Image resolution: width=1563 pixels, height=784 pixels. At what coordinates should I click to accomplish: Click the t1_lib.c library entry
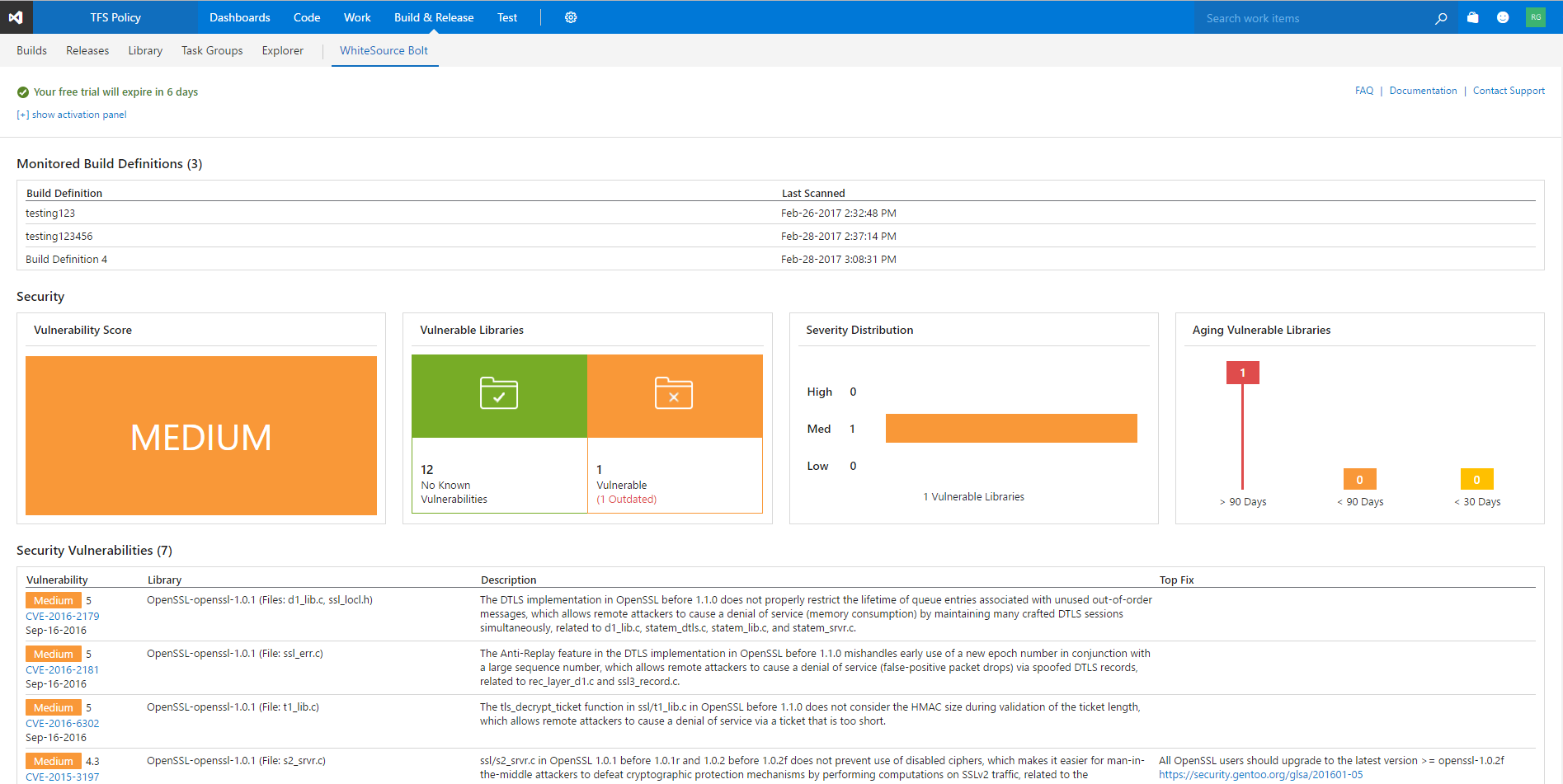233,707
